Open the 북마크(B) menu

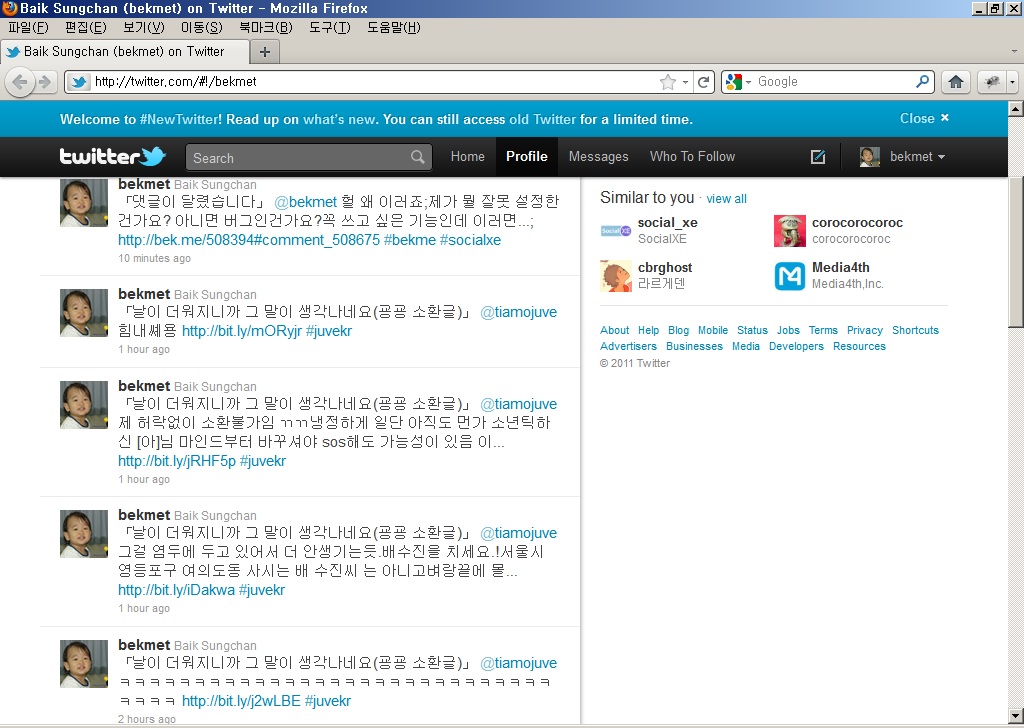266,27
